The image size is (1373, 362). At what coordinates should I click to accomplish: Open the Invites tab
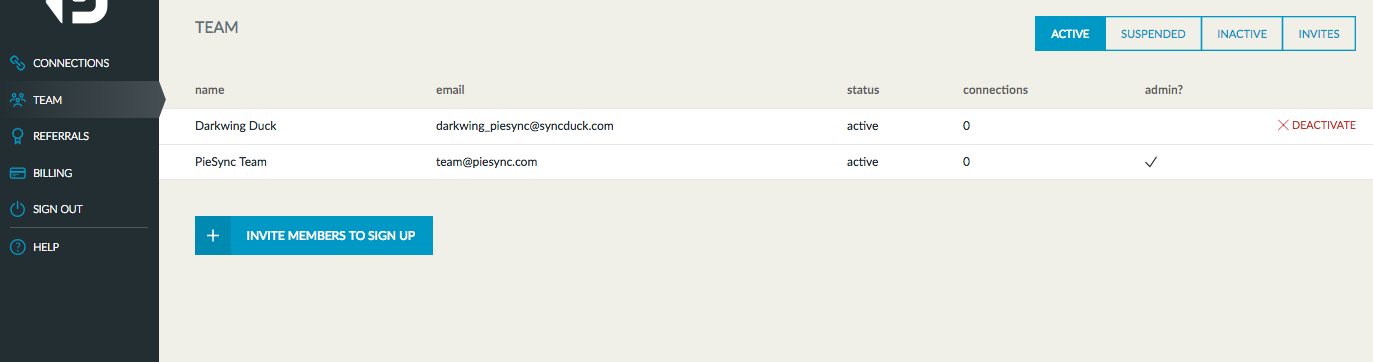[x=1318, y=34]
